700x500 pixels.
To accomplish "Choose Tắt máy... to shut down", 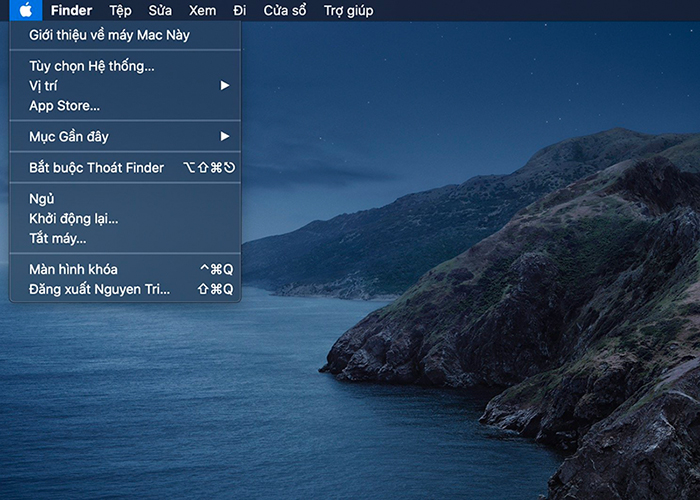I will [125, 238].
